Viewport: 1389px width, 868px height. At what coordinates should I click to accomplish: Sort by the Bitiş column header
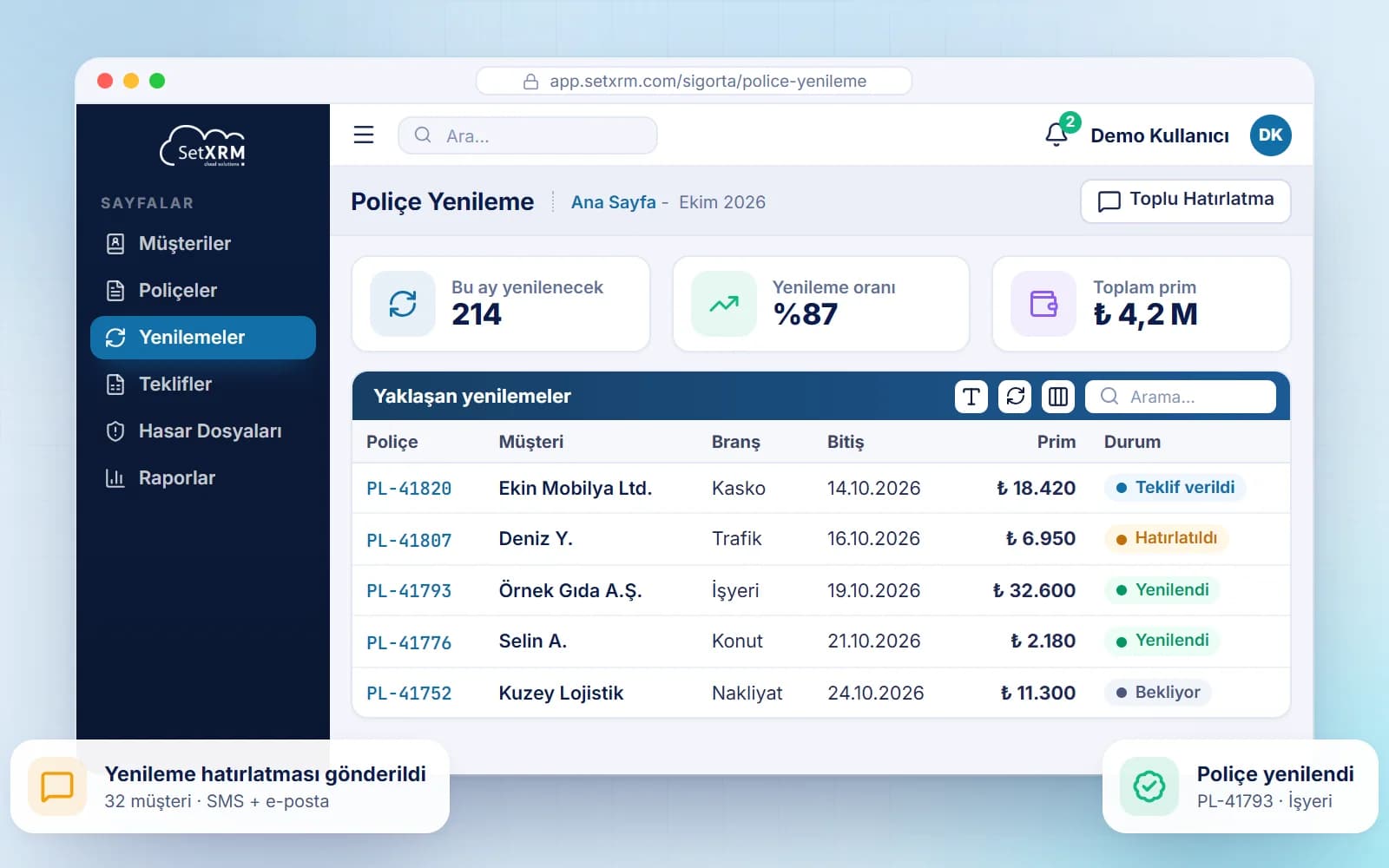(x=846, y=442)
